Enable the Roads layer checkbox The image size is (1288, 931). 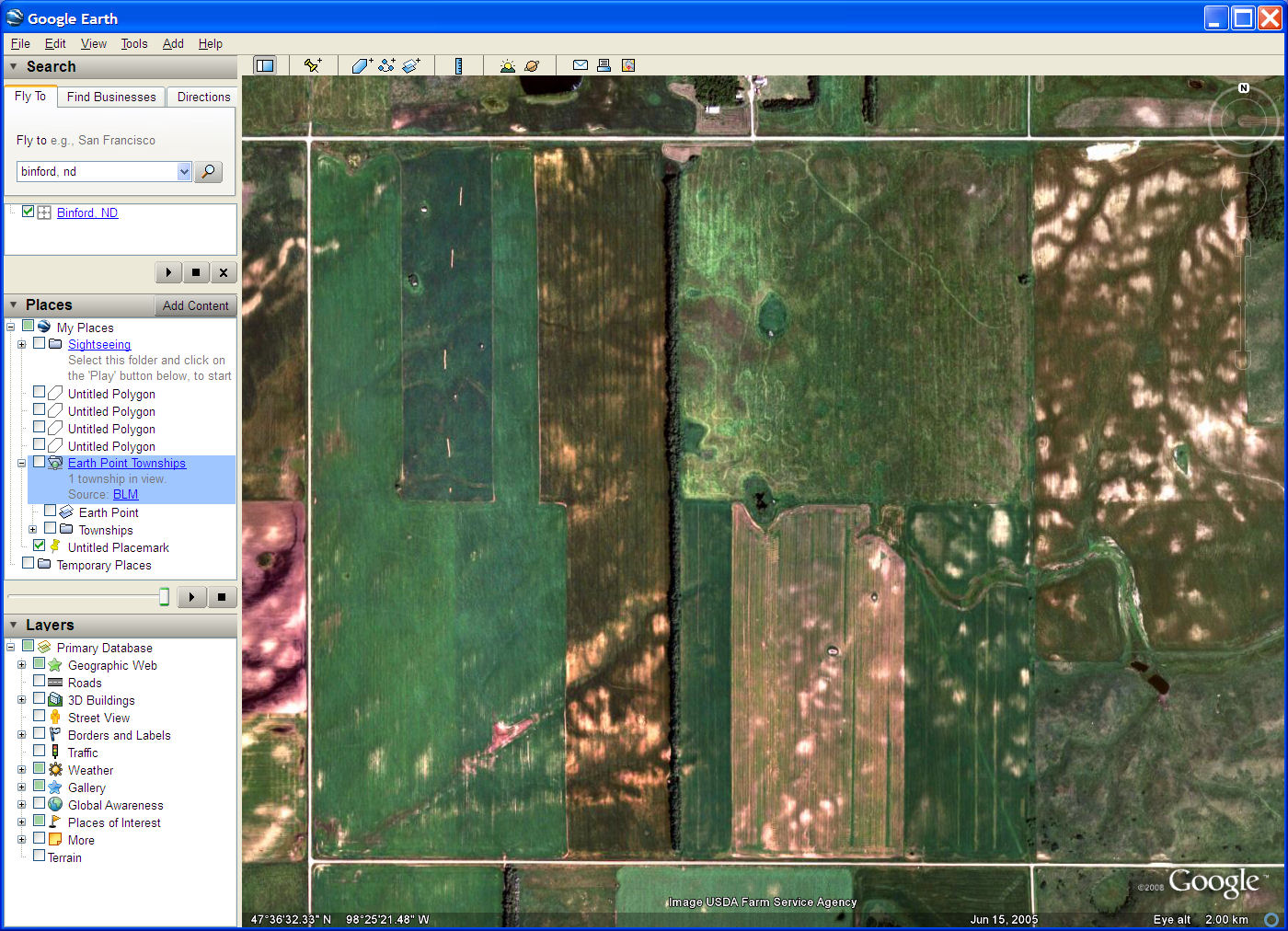tap(39, 682)
